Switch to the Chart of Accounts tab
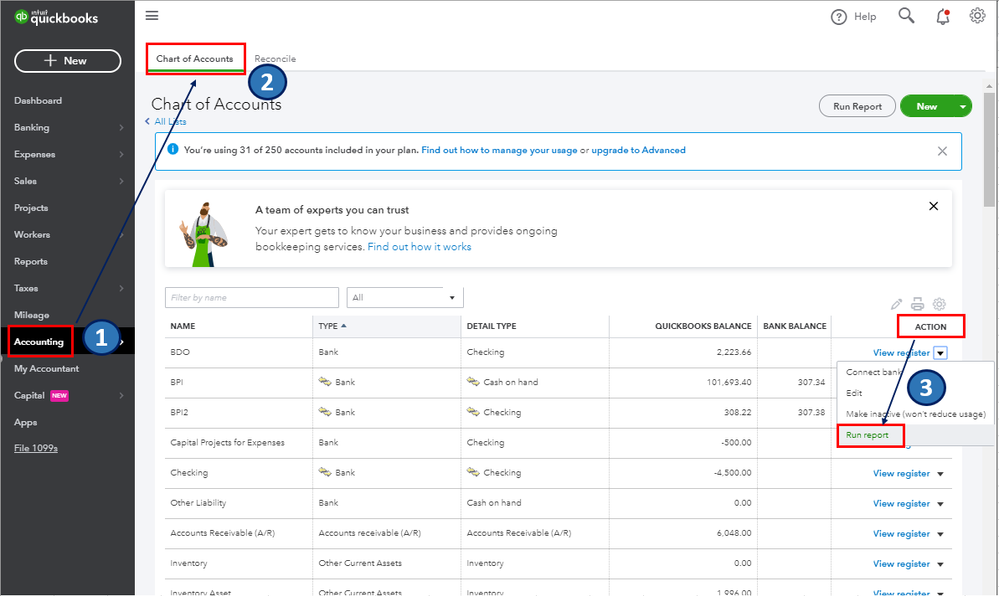Screen dimensions: 999x596 [x=195, y=59]
